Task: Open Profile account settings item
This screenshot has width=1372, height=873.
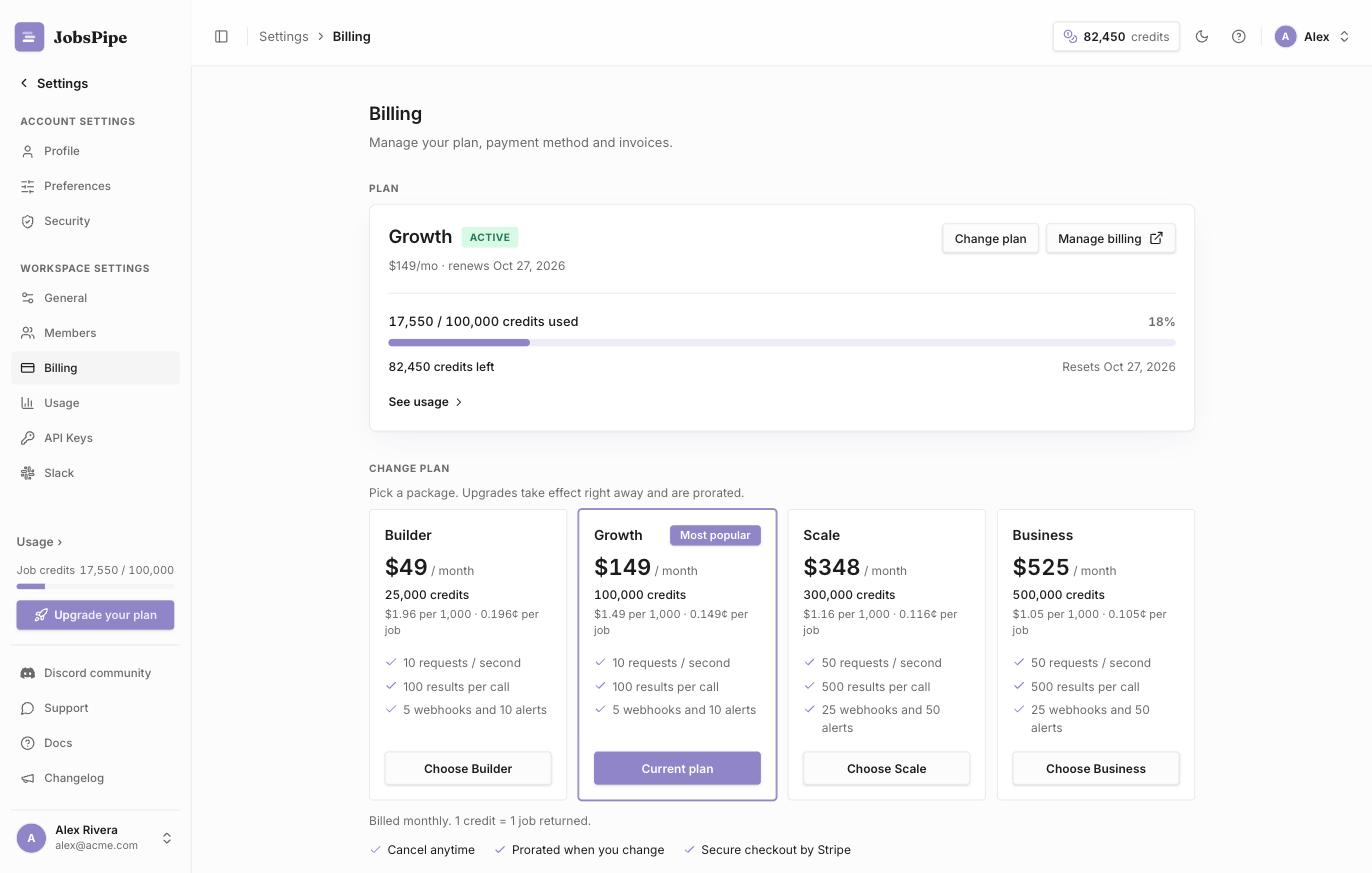Action: point(96,151)
